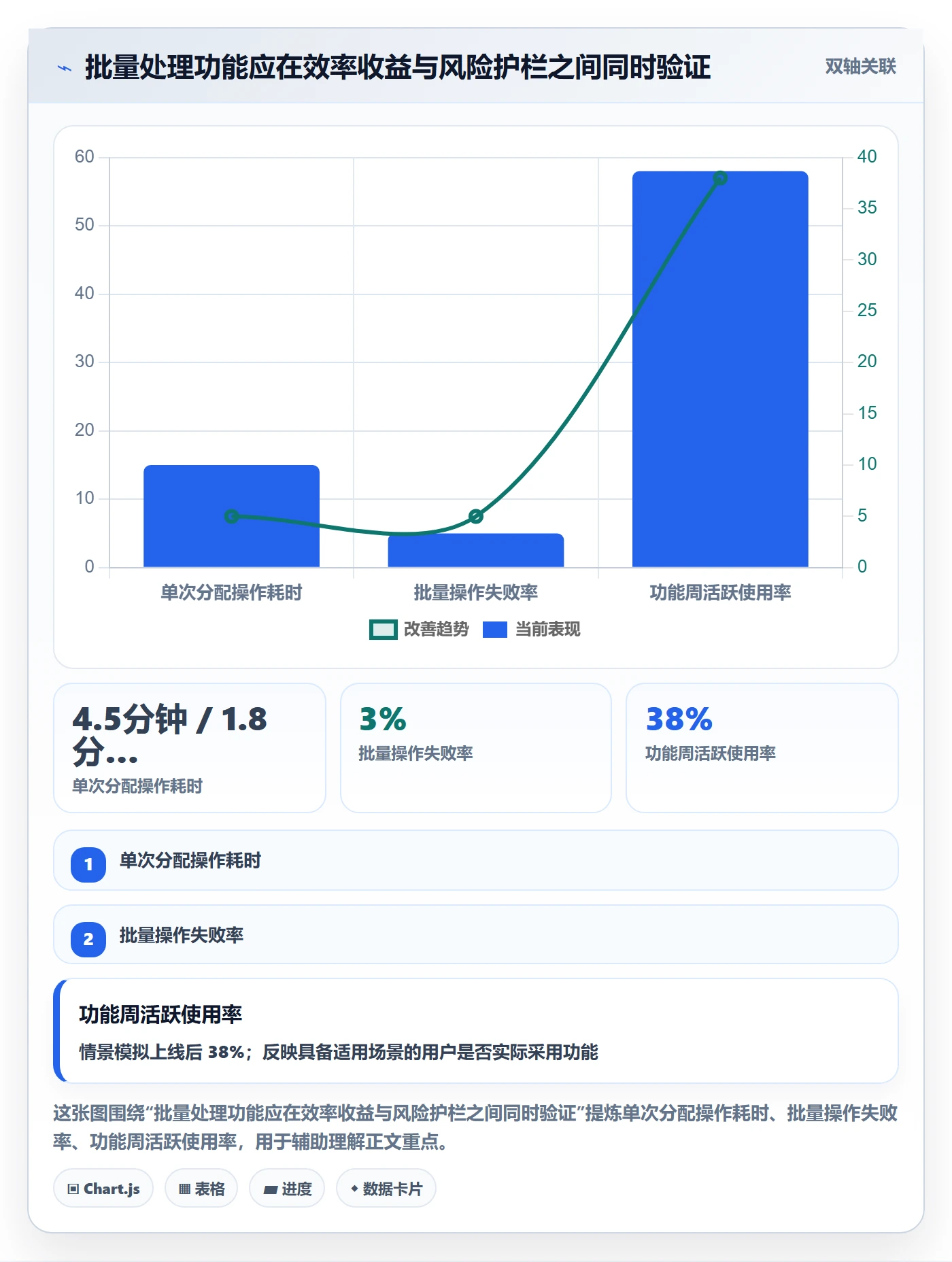The width and height of the screenshot is (952, 1262).
Task: Click the card title about 批量处理功能
Action: pos(398,67)
